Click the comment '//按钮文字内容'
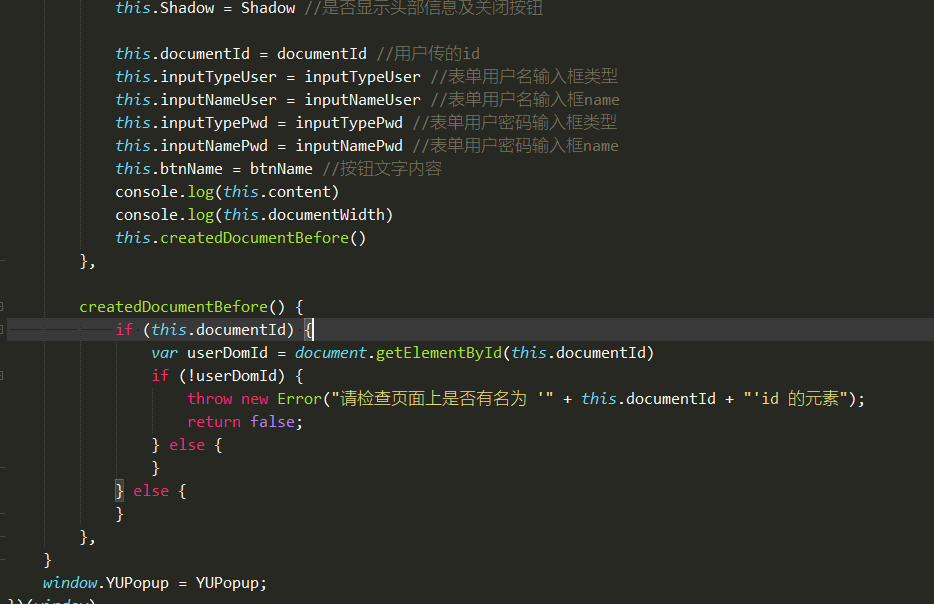Screen dimensions: 934x604 (x=382, y=169)
